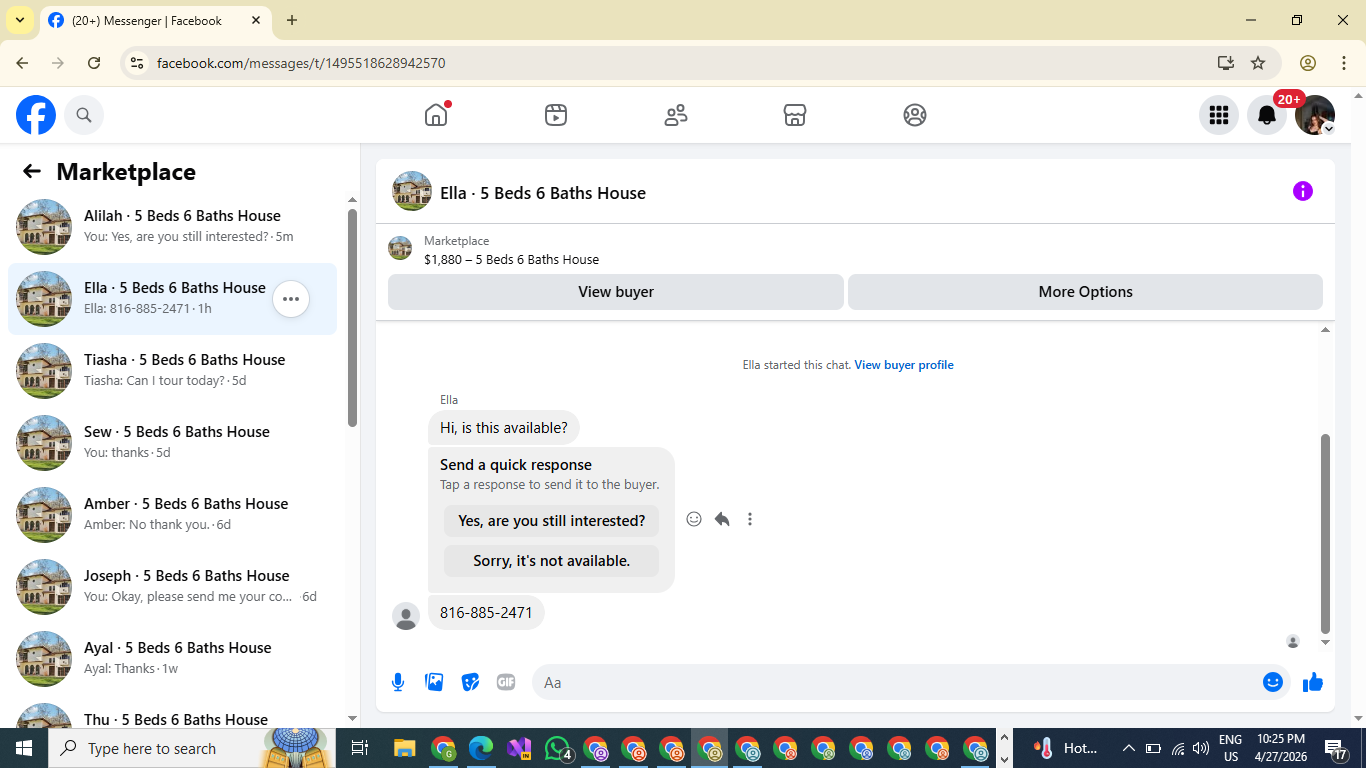
Task: Open Microsoft Edge from taskbar
Action: [481, 748]
